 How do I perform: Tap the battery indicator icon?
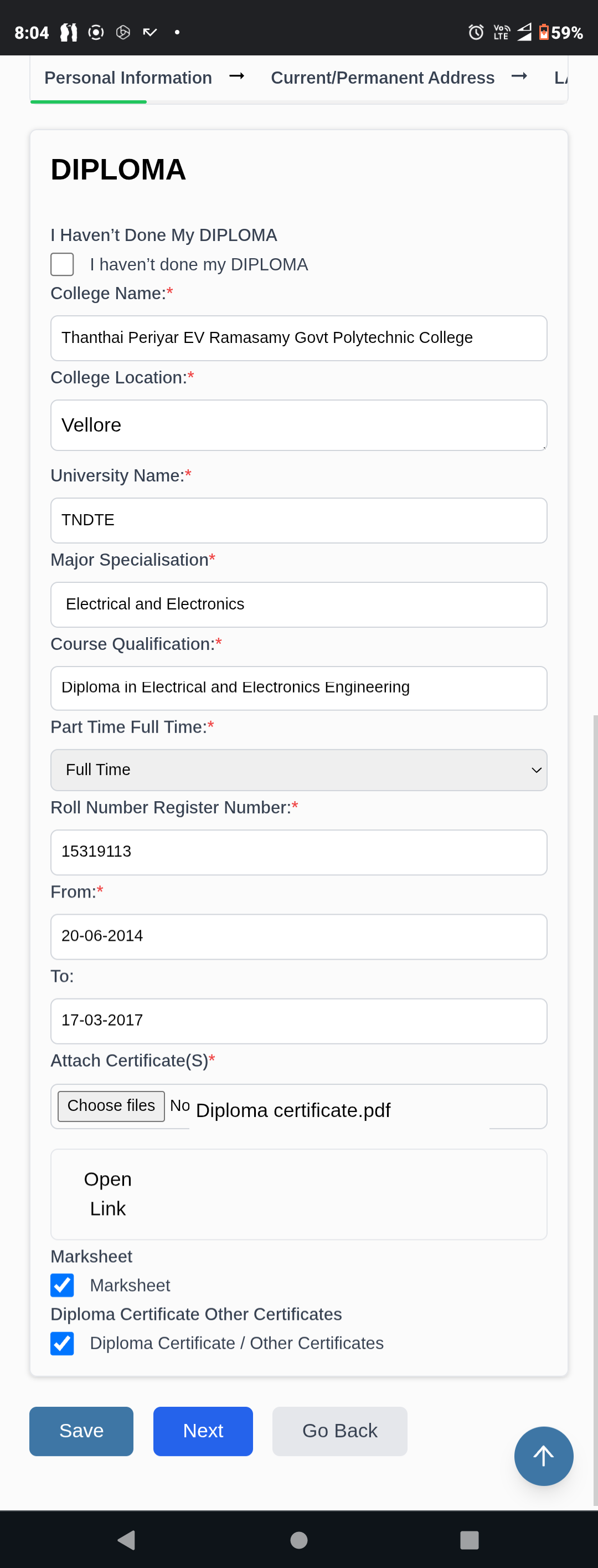(544, 32)
